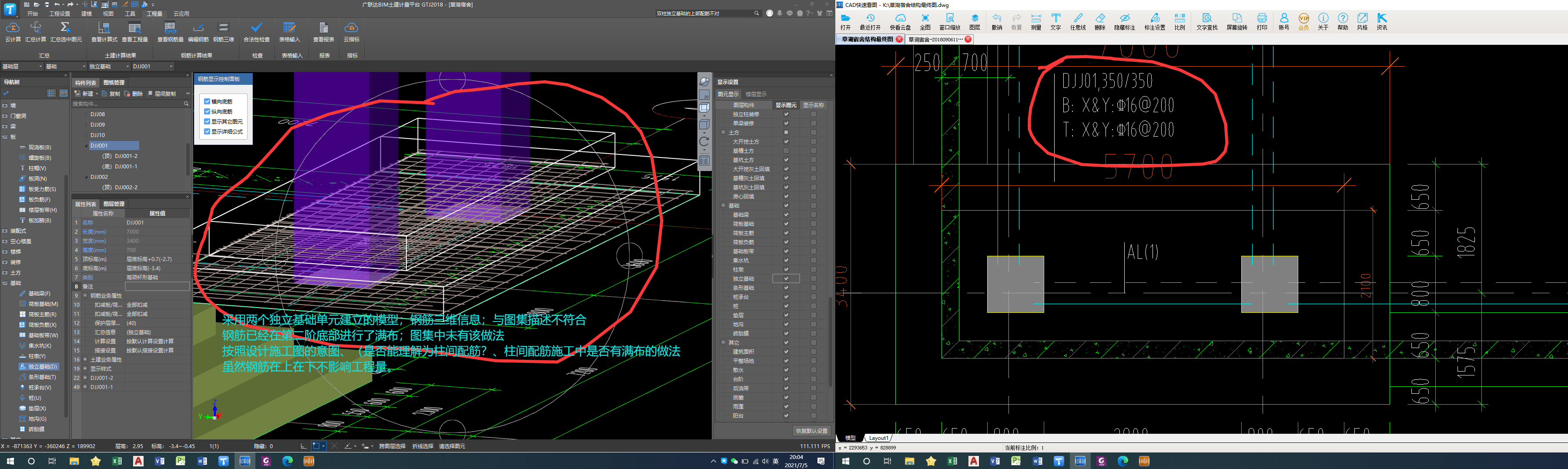Viewport: 1568px width, 469px height.
Task: Open GTJ from Windows taskbar
Action: tap(223, 461)
